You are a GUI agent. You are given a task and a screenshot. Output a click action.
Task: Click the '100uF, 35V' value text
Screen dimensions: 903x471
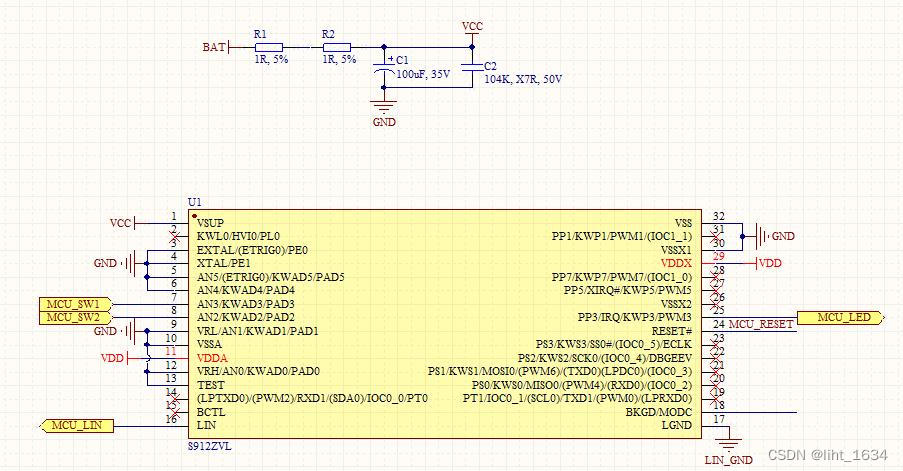[x=423, y=74]
